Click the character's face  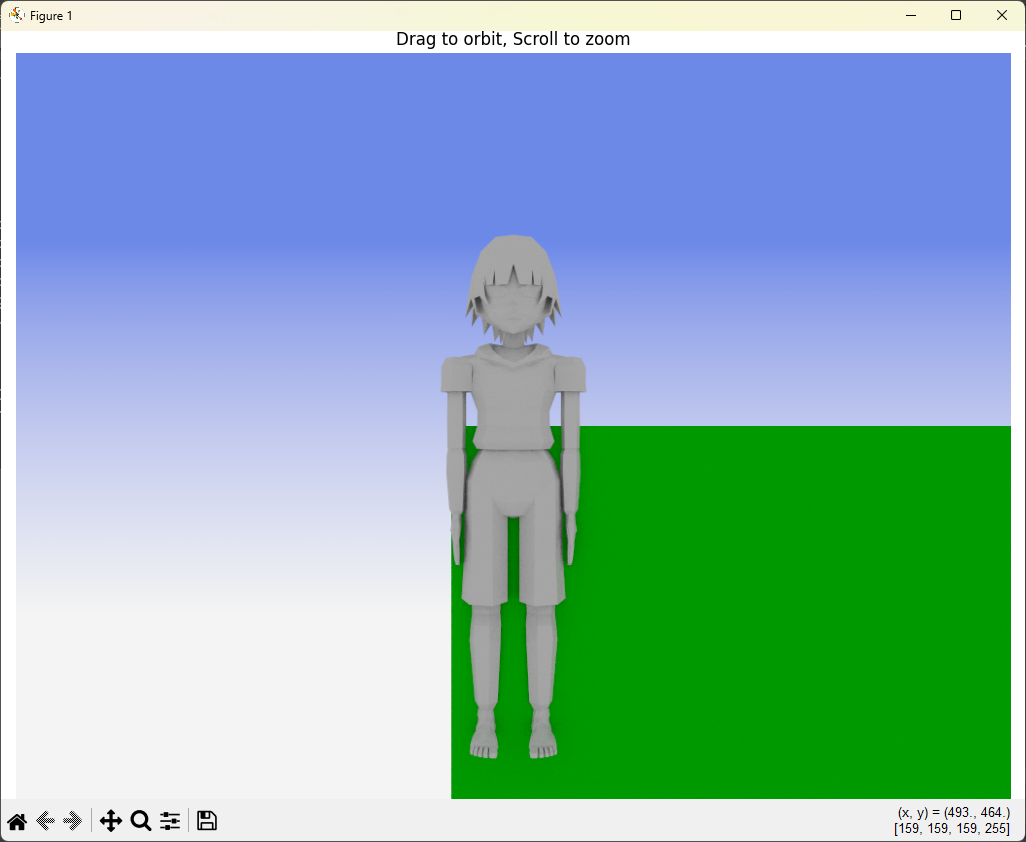(513, 310)
